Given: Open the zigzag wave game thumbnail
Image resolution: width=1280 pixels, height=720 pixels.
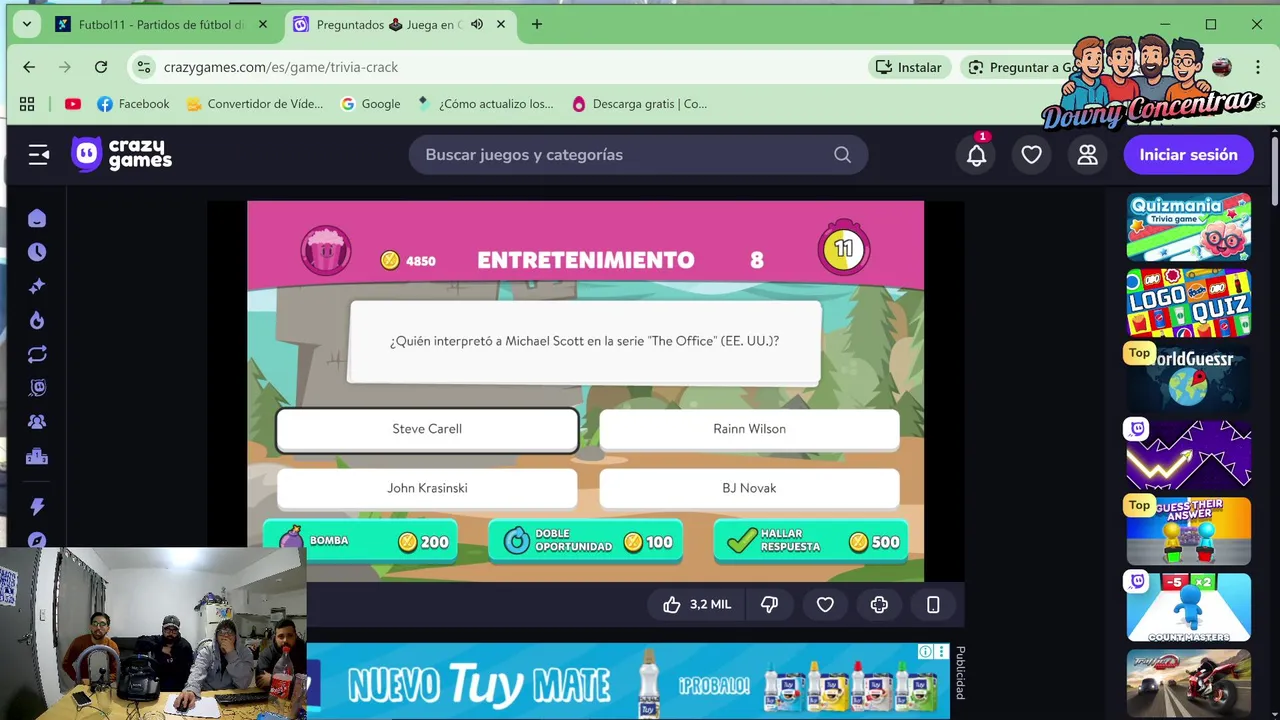Looking at the screenshot, I should (x=1189, y=455).
